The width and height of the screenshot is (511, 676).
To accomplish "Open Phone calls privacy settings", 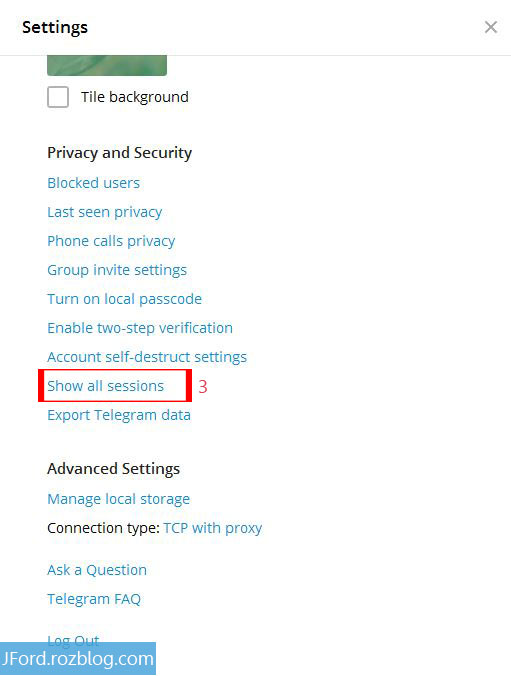I will (x=111, y=241).
